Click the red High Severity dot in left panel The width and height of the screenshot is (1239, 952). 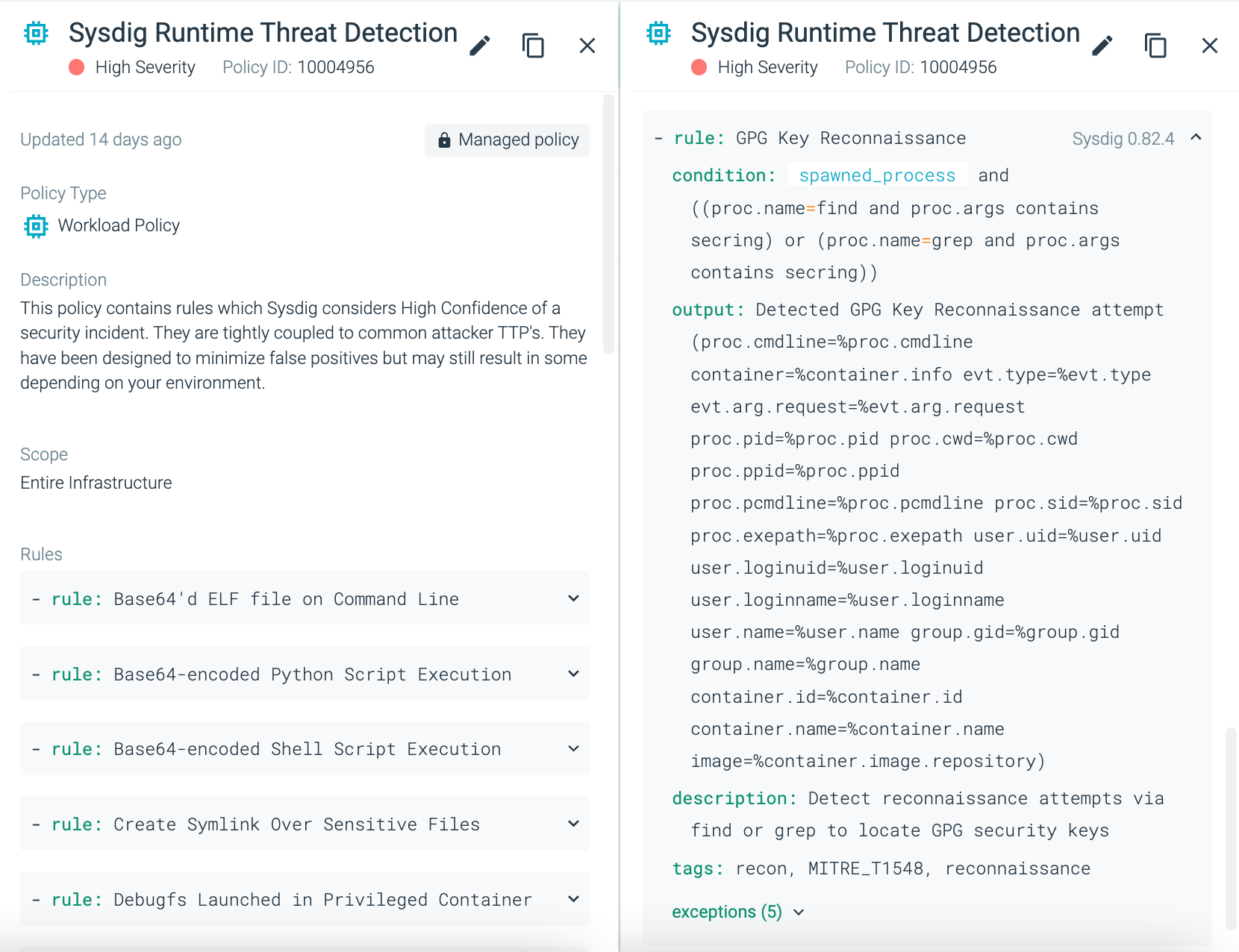[76, 68]
